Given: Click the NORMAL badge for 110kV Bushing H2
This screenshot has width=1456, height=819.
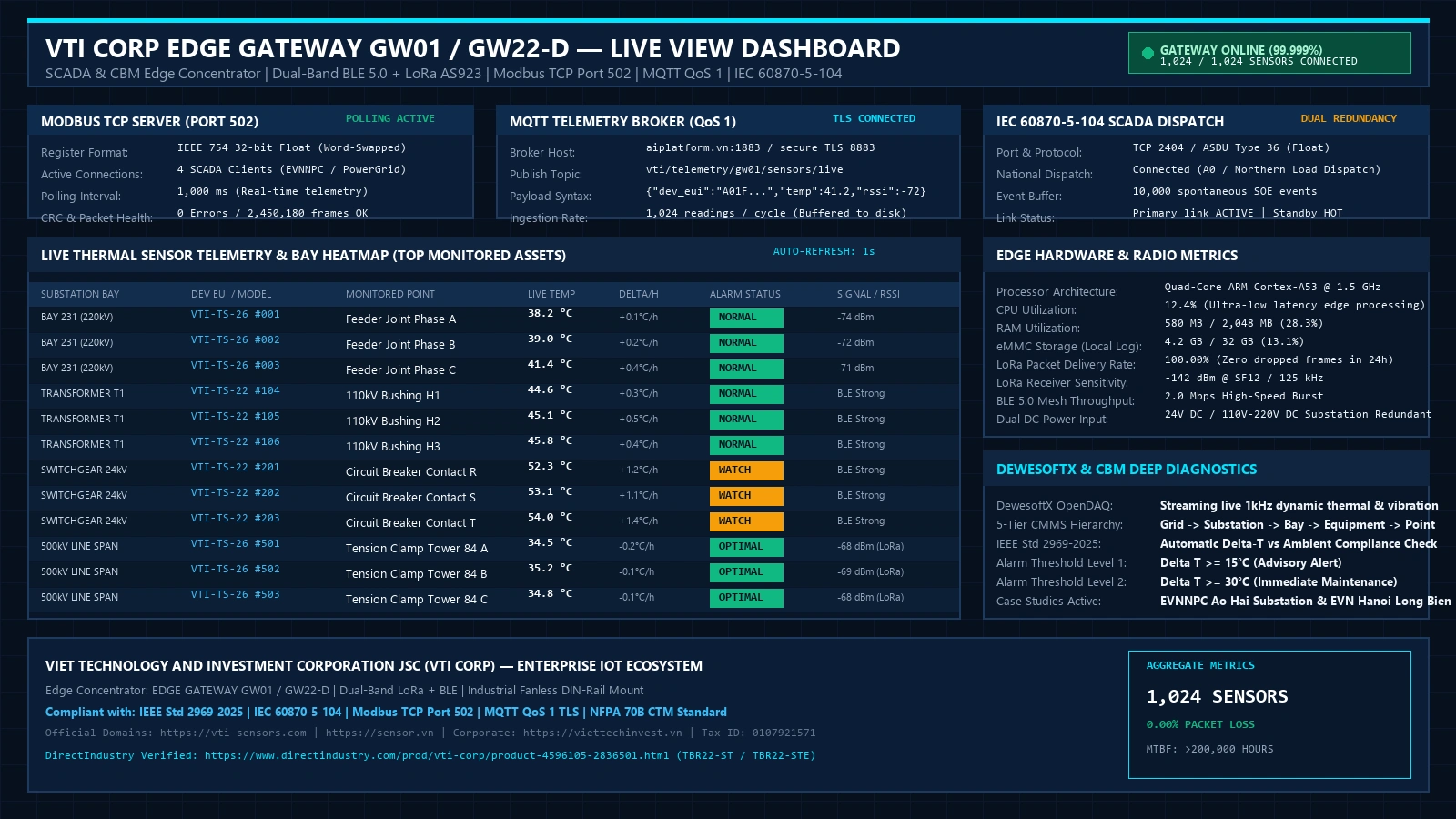Looking at the screenshot, I should pyautogui.click(x=746, y=420).
